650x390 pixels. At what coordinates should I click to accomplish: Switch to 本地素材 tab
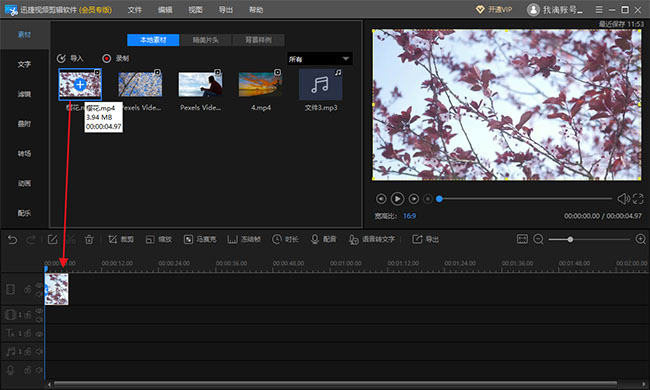[153, 40]
